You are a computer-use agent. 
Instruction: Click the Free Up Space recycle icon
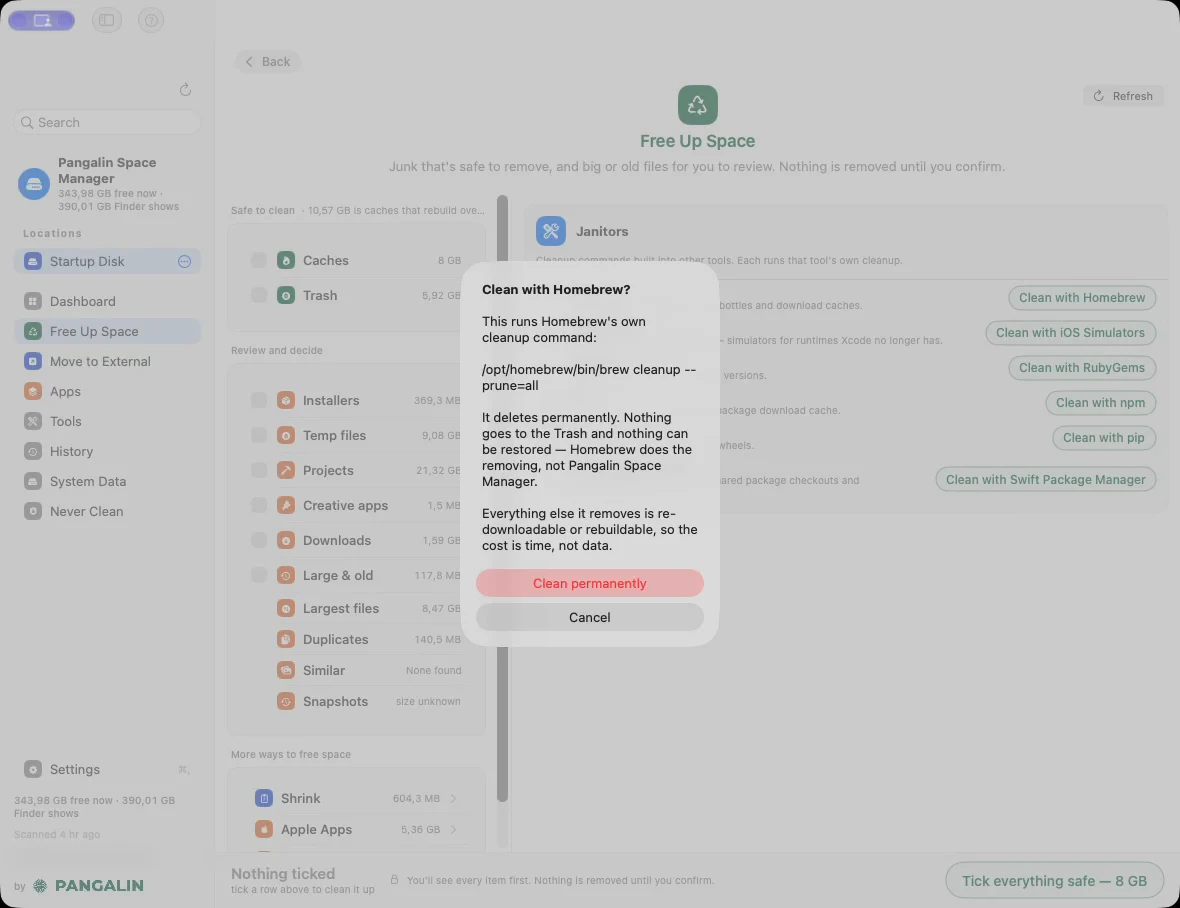pyautogui.click(x=698, y=105)
